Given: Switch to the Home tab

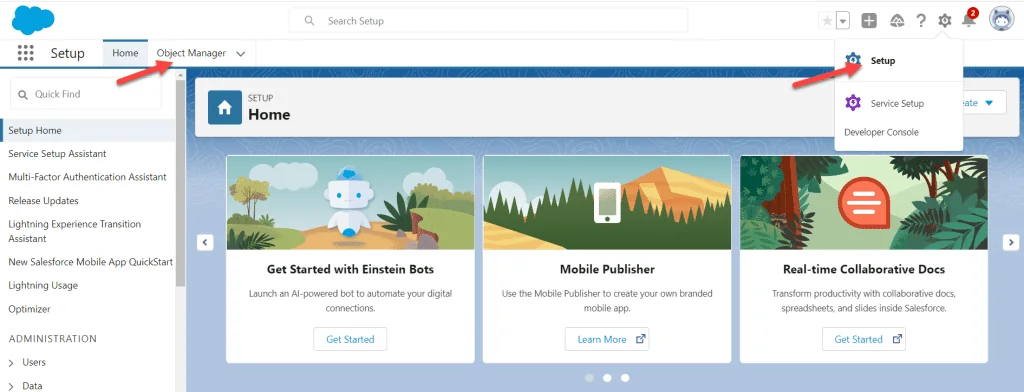Looking at the screenshot, I should pyautogui.click(x=125, y=53).
